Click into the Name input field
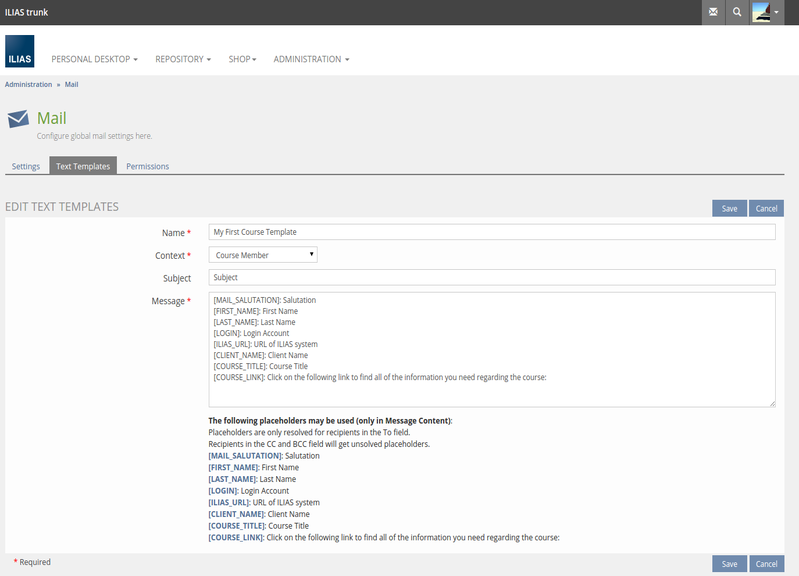Screen dimensions: 799x576 coord(492,232)
